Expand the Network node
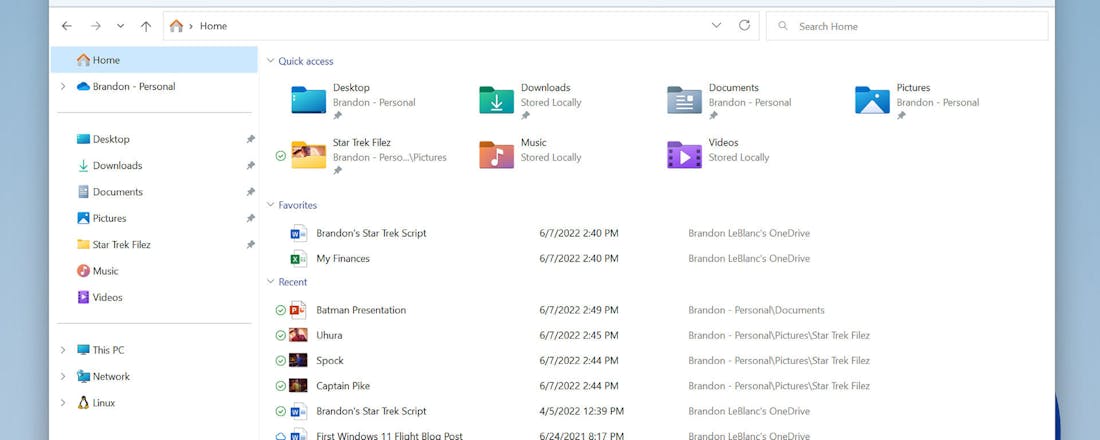Viewport: 1100px width, 440px height. click(x=62, y=376)
